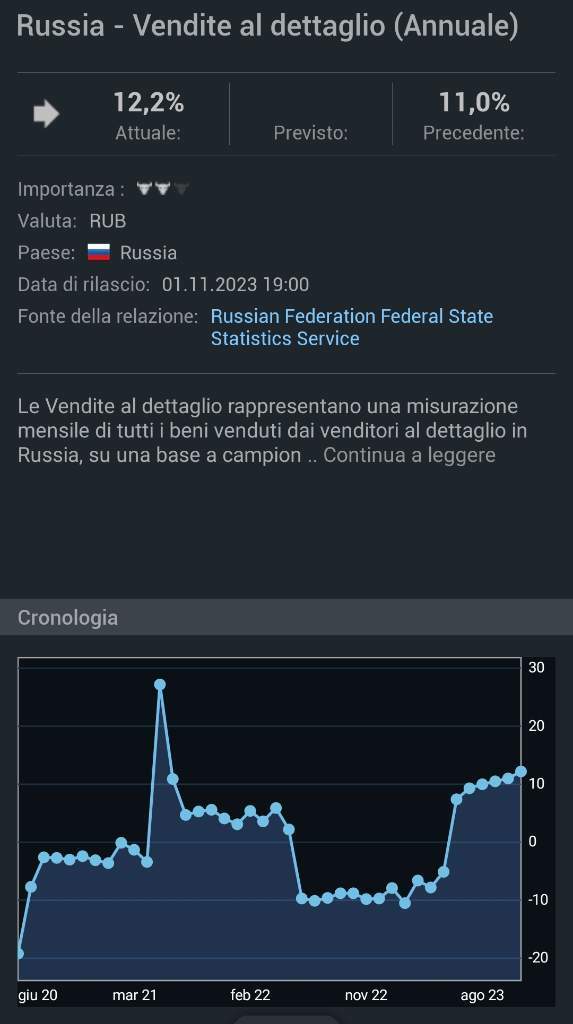Click the RUB currency value
This screenshot has width=573, height=1024.
pos(108,221)
